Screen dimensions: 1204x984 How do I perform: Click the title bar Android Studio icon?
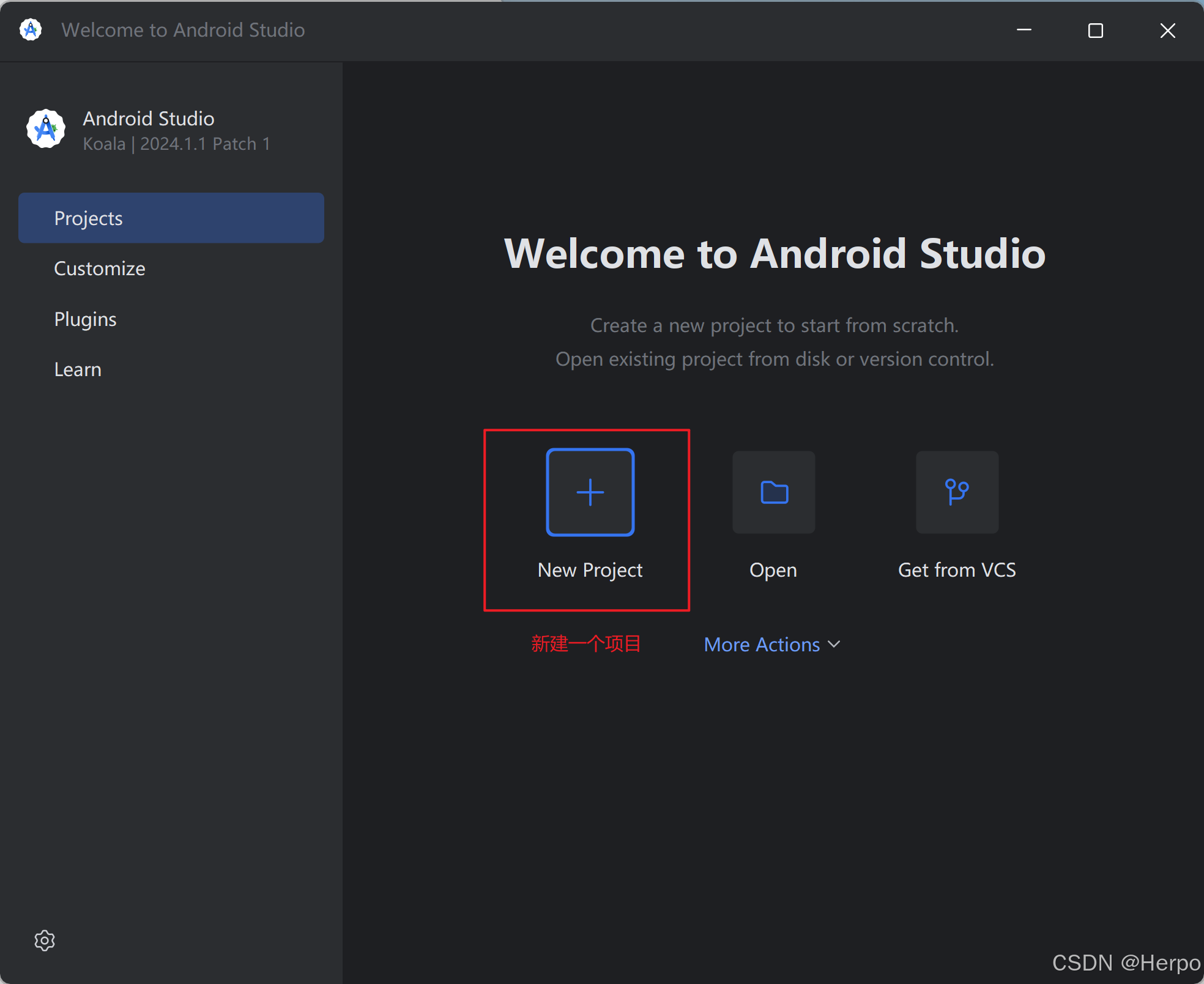31,29
